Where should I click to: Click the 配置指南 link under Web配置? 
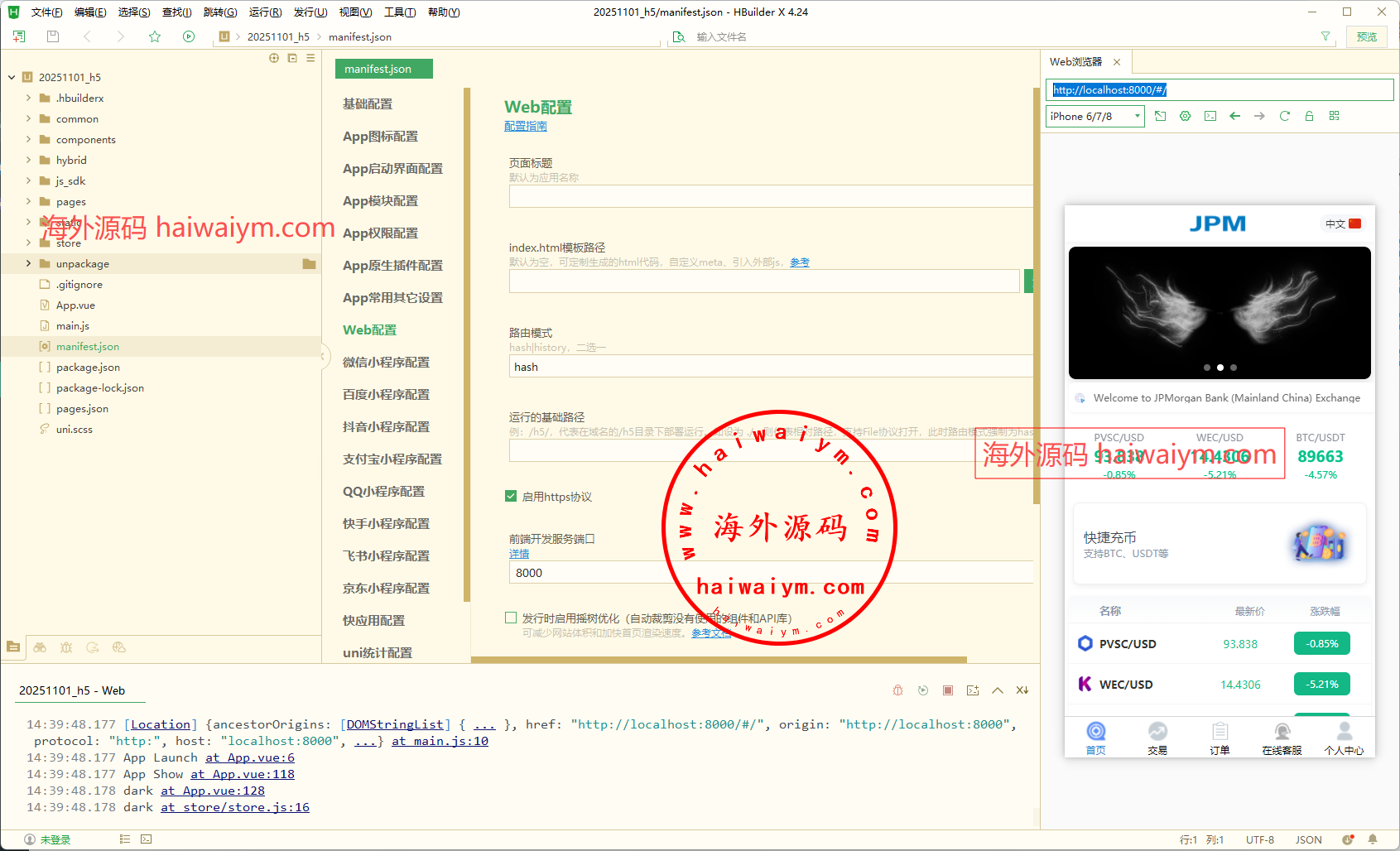526,127
